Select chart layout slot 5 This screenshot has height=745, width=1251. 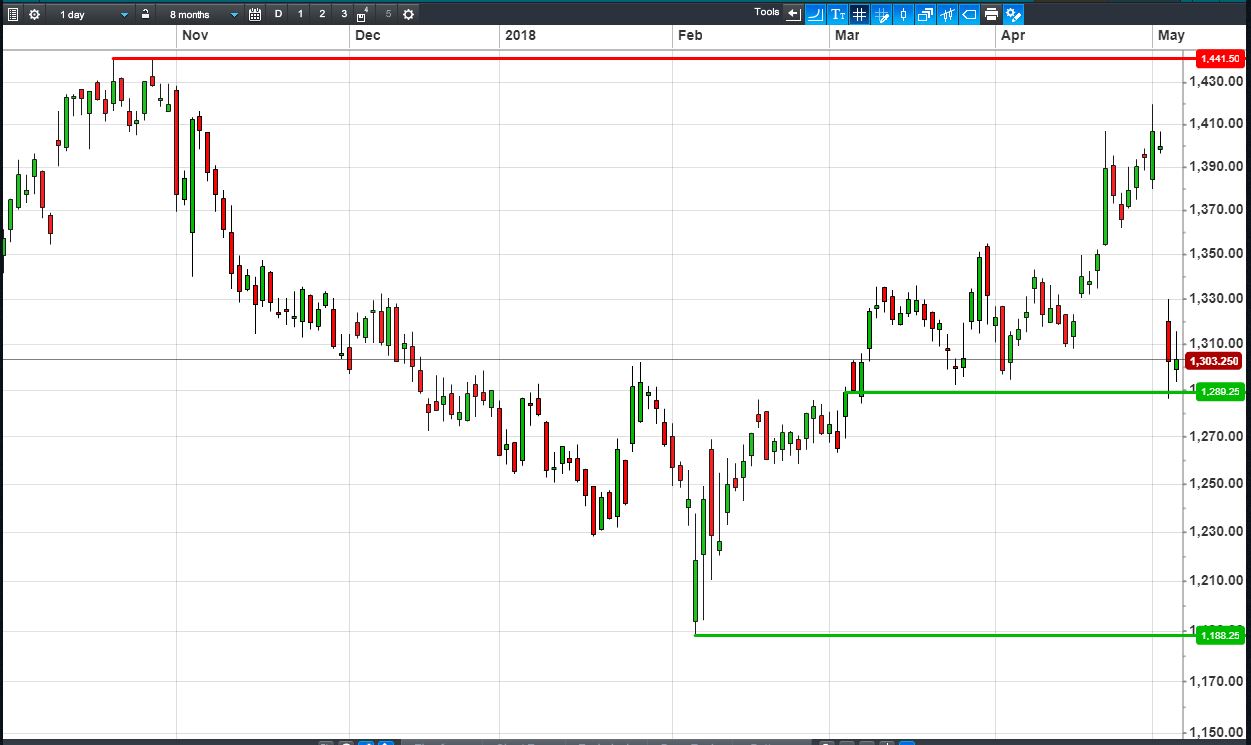click(388, 14)
